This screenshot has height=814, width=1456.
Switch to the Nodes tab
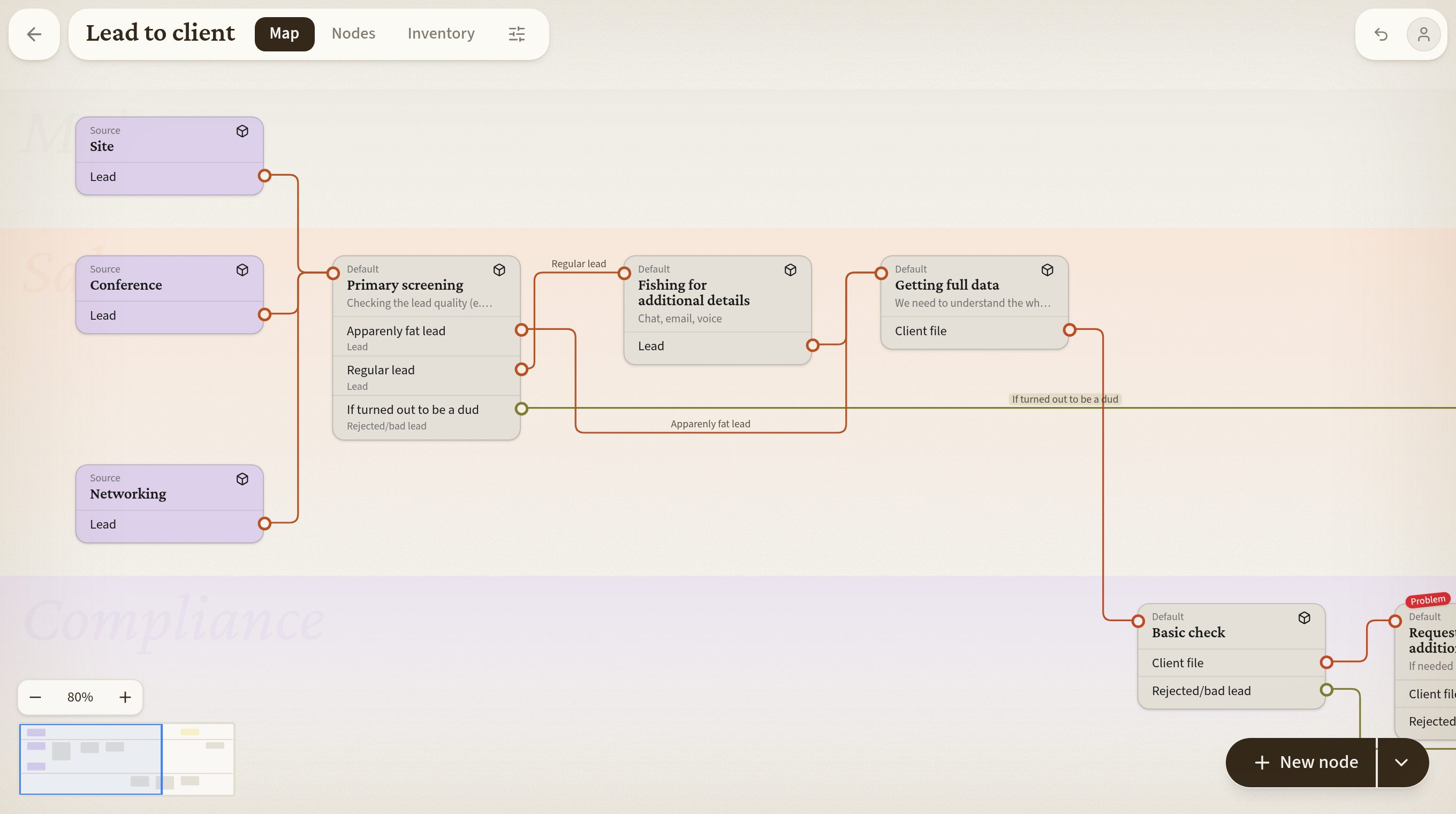tap(353, 34)
